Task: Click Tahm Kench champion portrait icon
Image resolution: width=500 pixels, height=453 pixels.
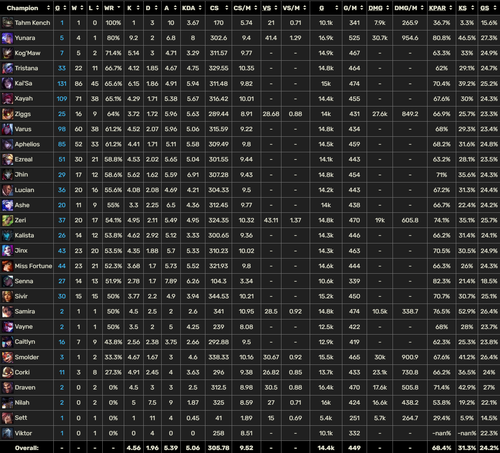Action: pyautogui.click(x=7, y=23)
